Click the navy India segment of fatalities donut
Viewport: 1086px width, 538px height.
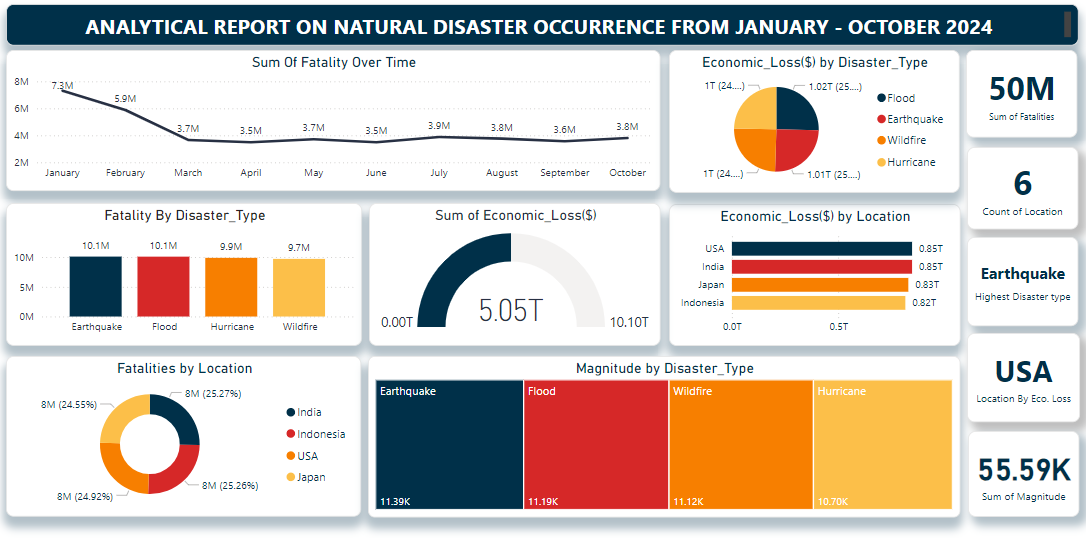pos(181,416)
